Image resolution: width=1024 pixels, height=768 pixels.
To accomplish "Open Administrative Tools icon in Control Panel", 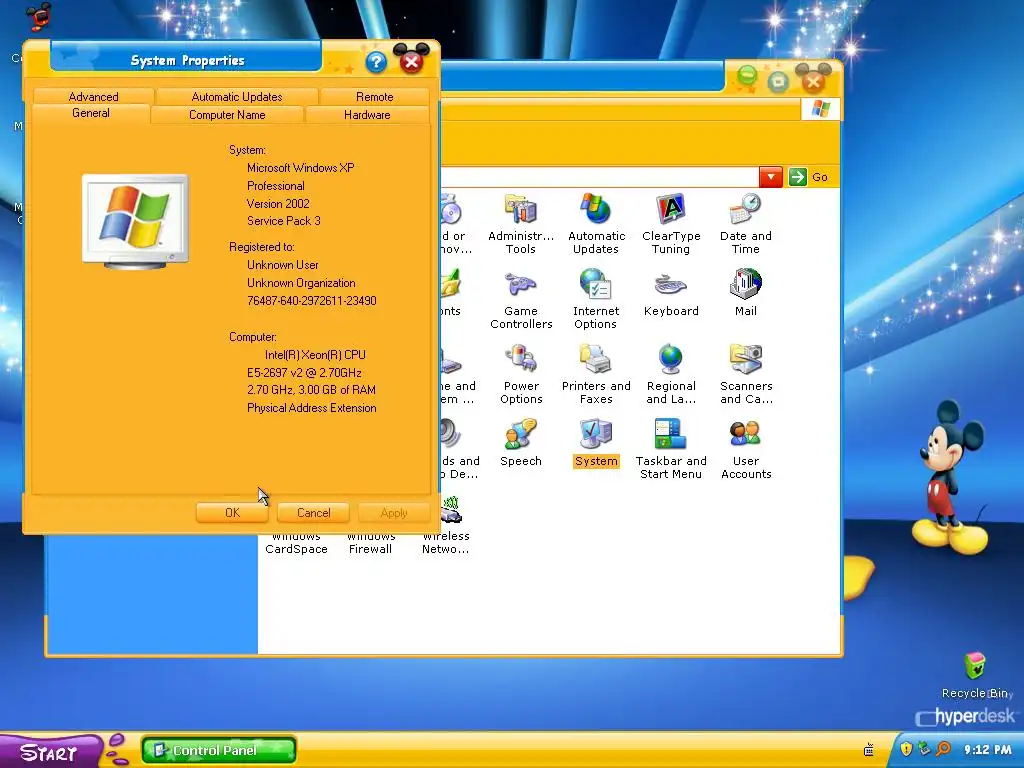I will (520, 223).
